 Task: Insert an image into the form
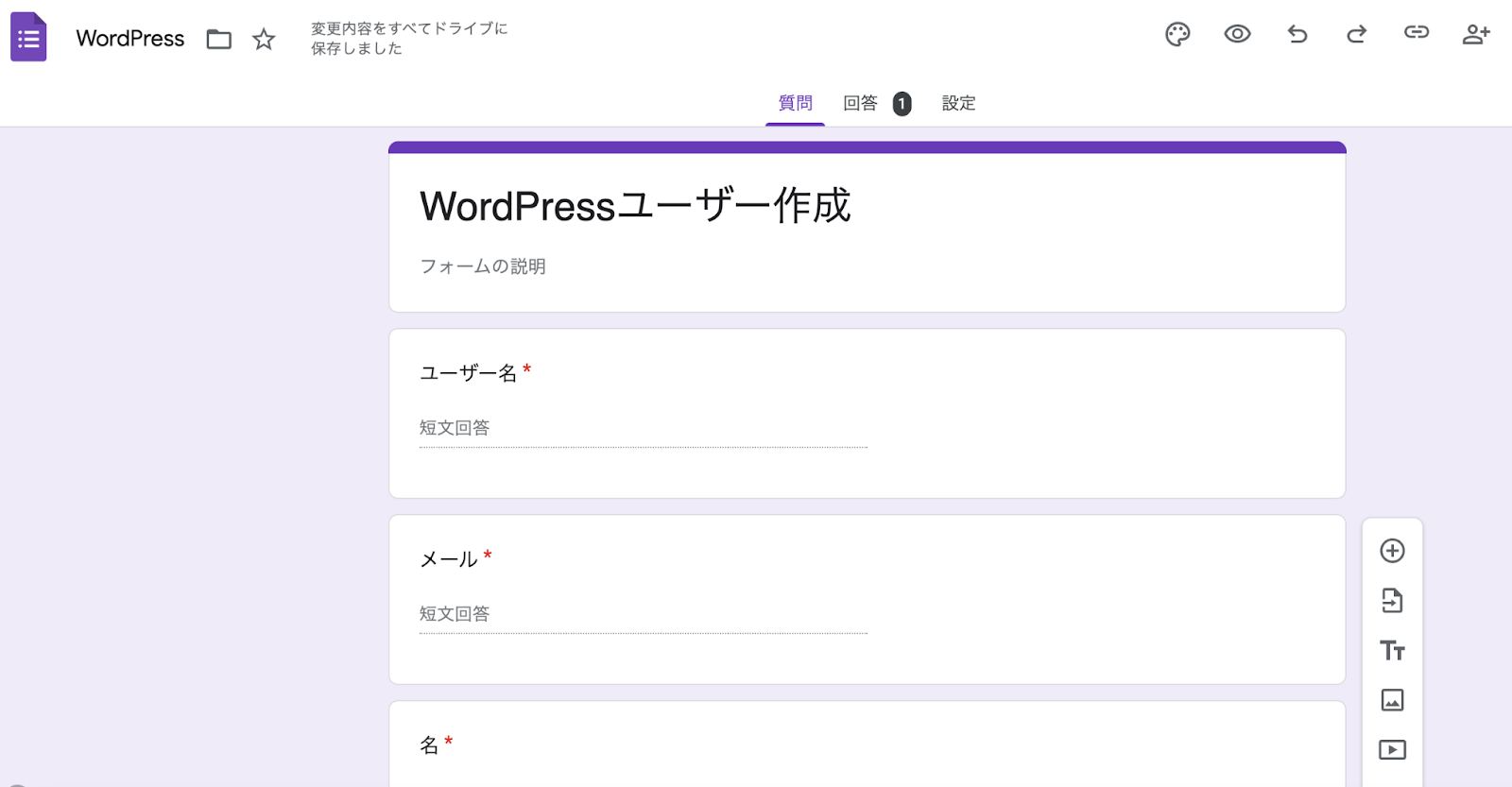[x=1392, y=700]
